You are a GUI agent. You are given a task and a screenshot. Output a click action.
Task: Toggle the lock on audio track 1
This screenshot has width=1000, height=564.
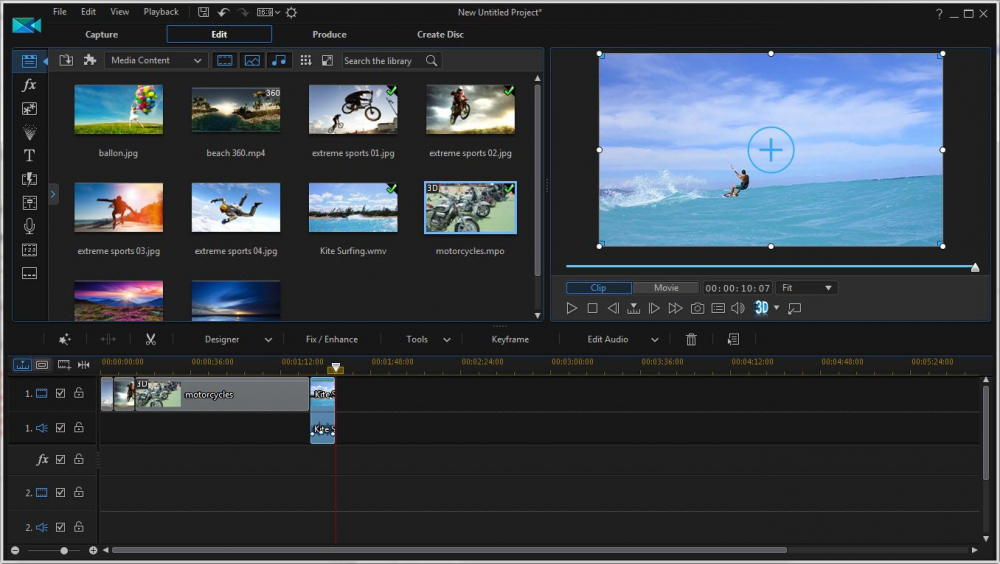[x=79, y=428]
